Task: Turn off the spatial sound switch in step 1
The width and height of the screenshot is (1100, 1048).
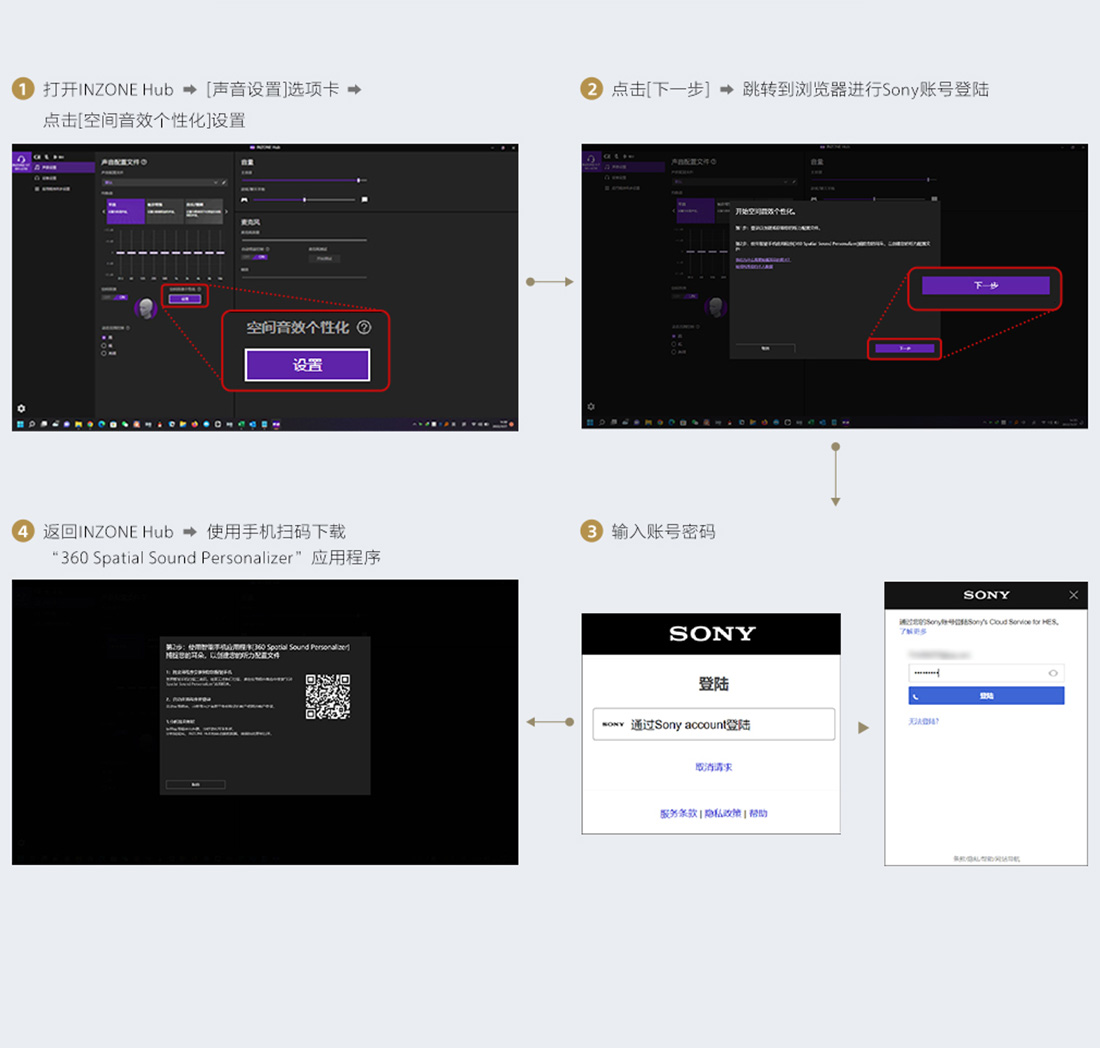Action: pos(115,297)
